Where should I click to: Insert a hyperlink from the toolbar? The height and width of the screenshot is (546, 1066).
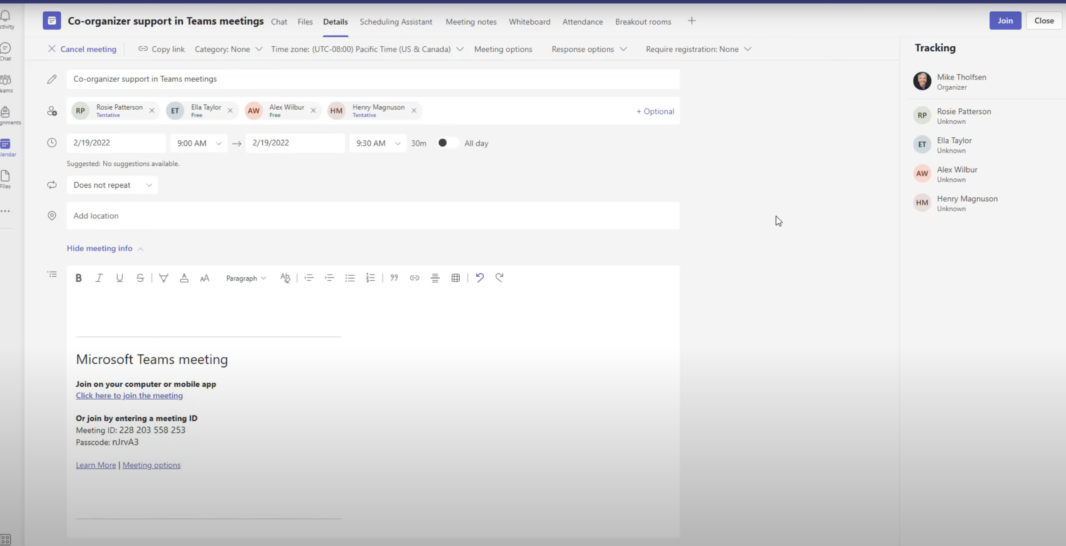click(x=415, y=278)
